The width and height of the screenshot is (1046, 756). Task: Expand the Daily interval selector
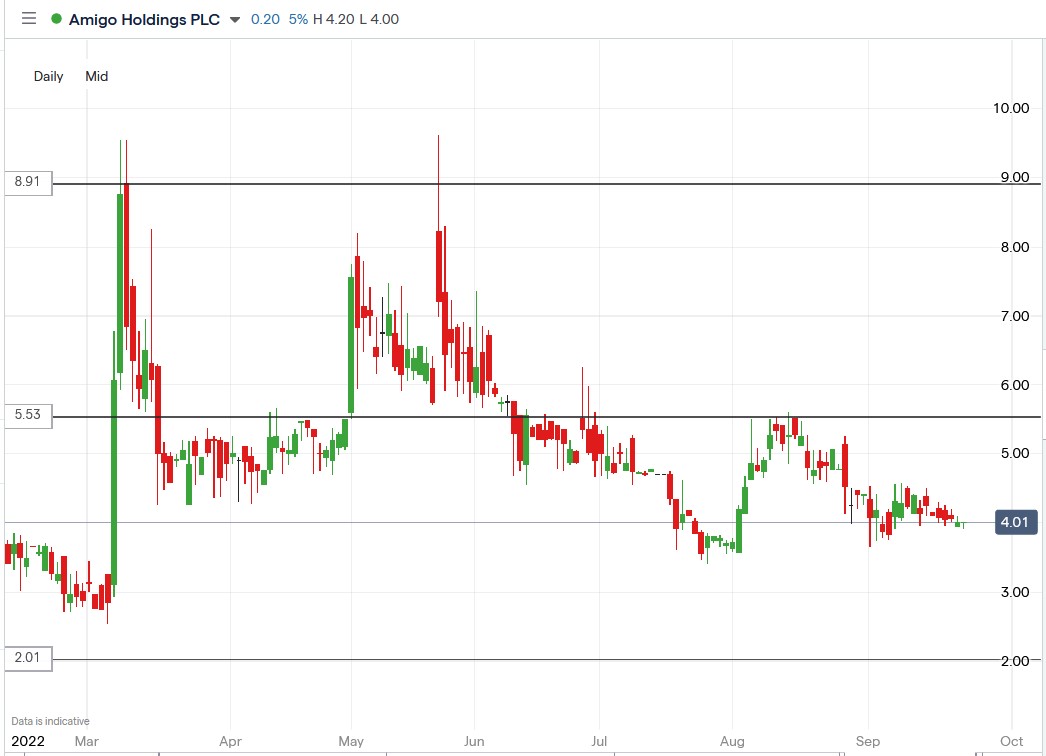(x=47, y=76)
